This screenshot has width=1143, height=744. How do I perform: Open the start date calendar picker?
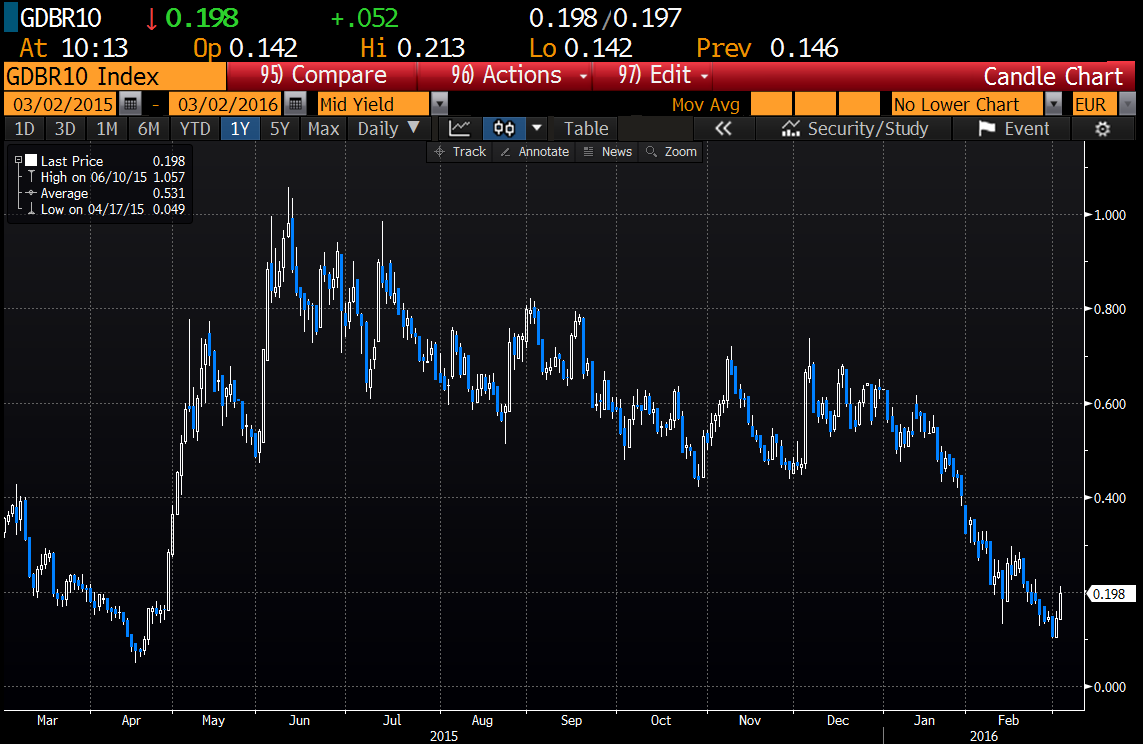(130, 104)
